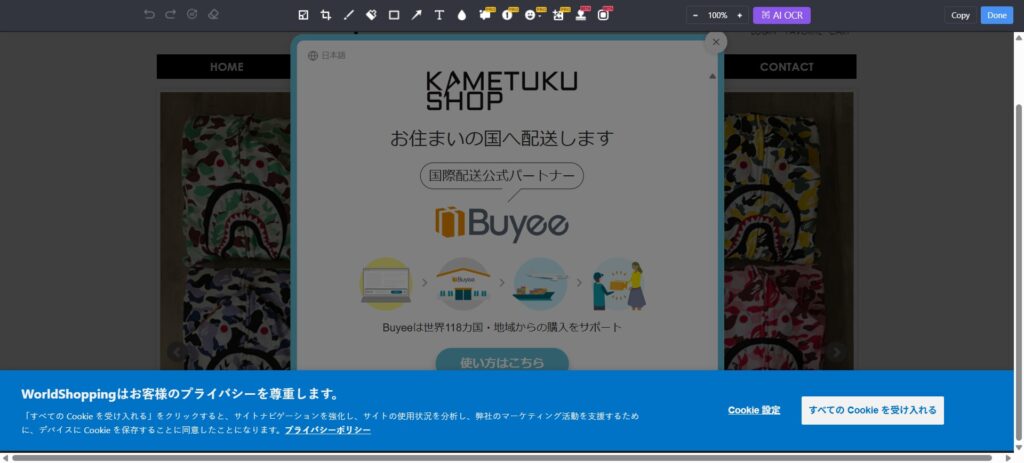The height and width of the screenshot is (463, 1024).
Task: Open the CONTACT navigation menu item
Action: click(x=786, y=67)
